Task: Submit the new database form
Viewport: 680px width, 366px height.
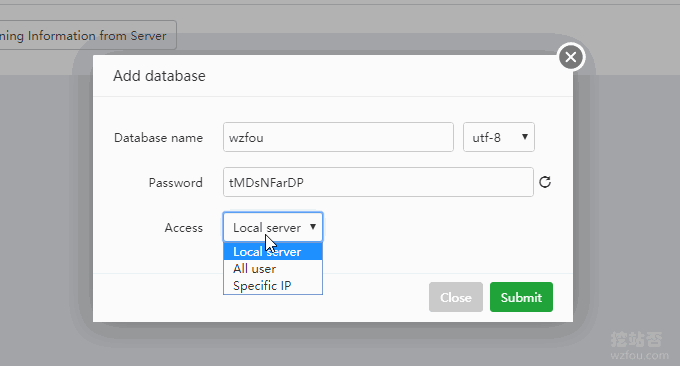Action: pos(521,297)
